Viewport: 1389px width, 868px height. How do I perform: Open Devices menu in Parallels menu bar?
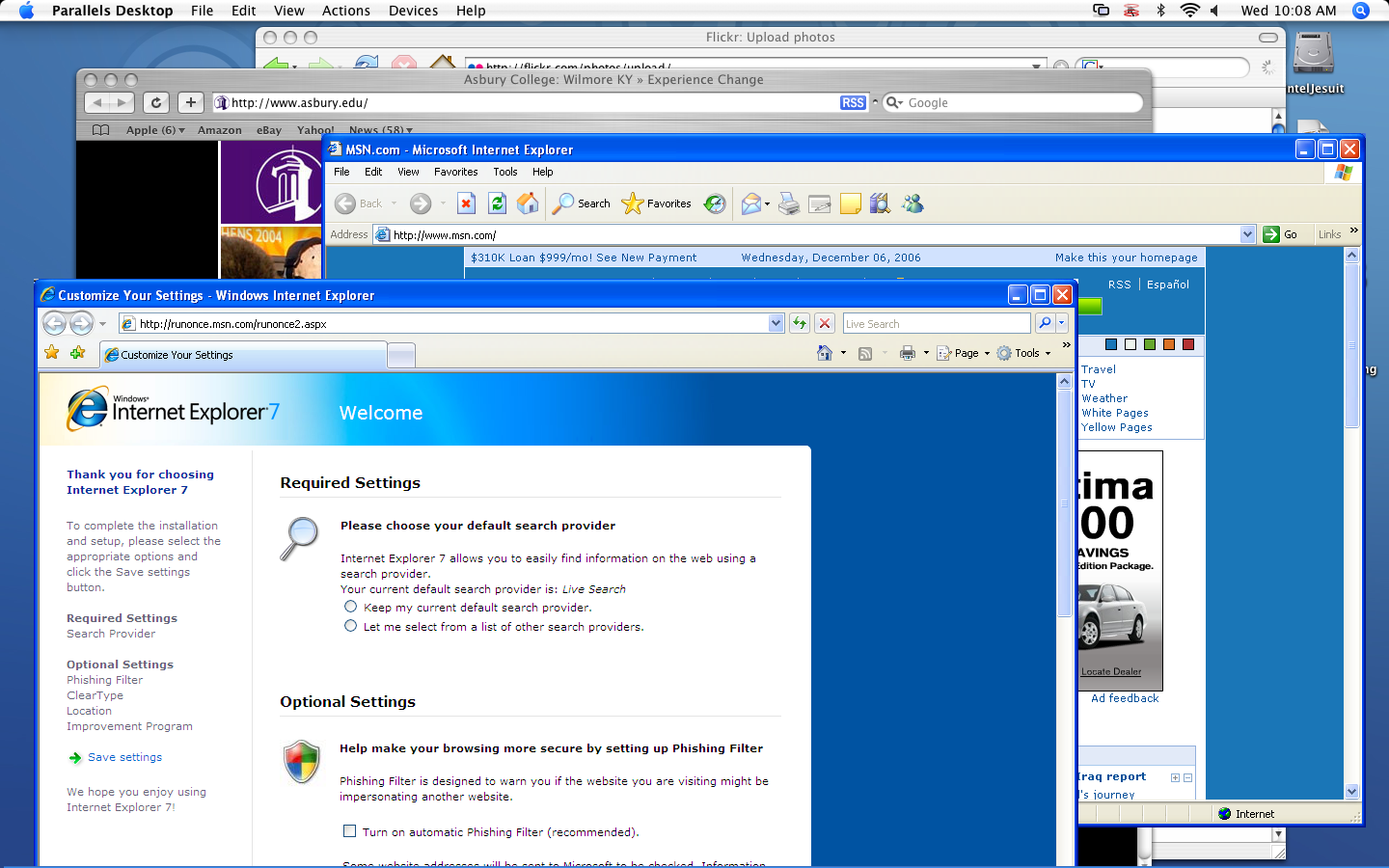click(413, 11)
